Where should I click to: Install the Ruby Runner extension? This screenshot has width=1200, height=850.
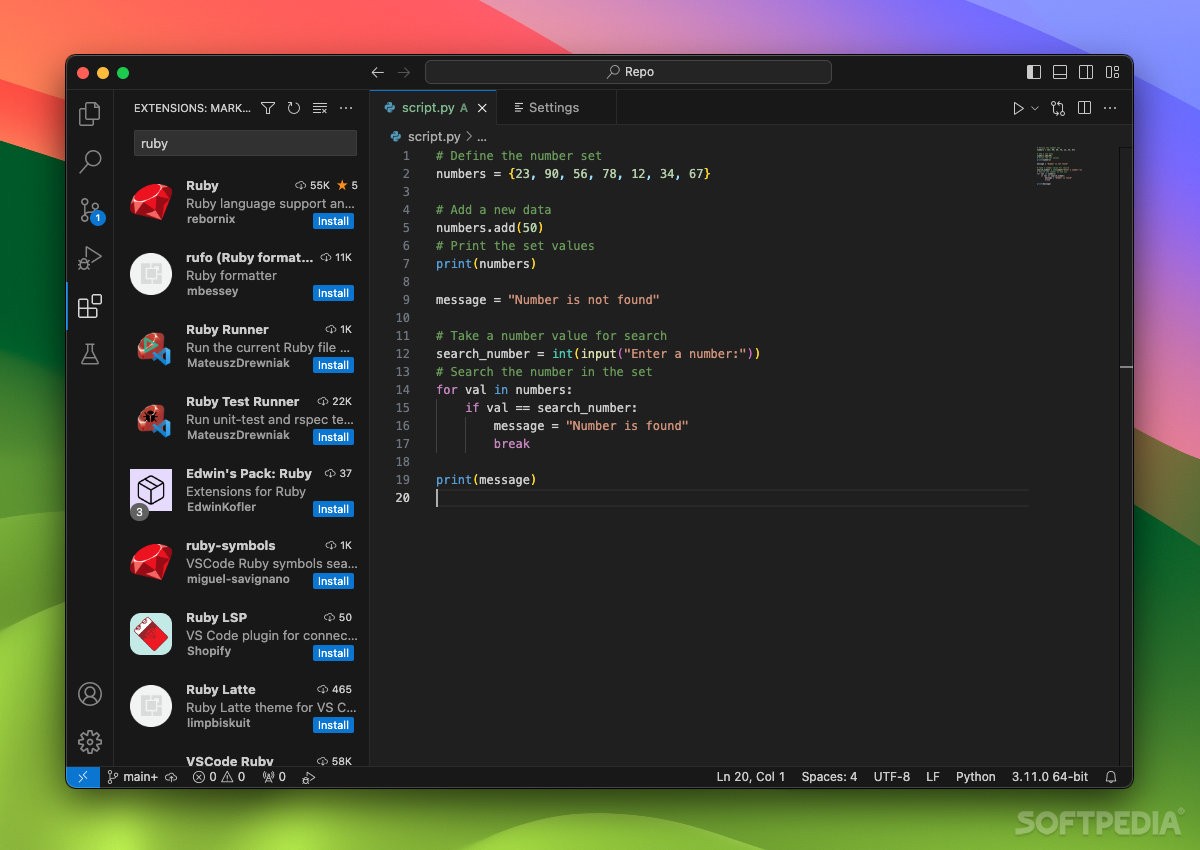333,365
